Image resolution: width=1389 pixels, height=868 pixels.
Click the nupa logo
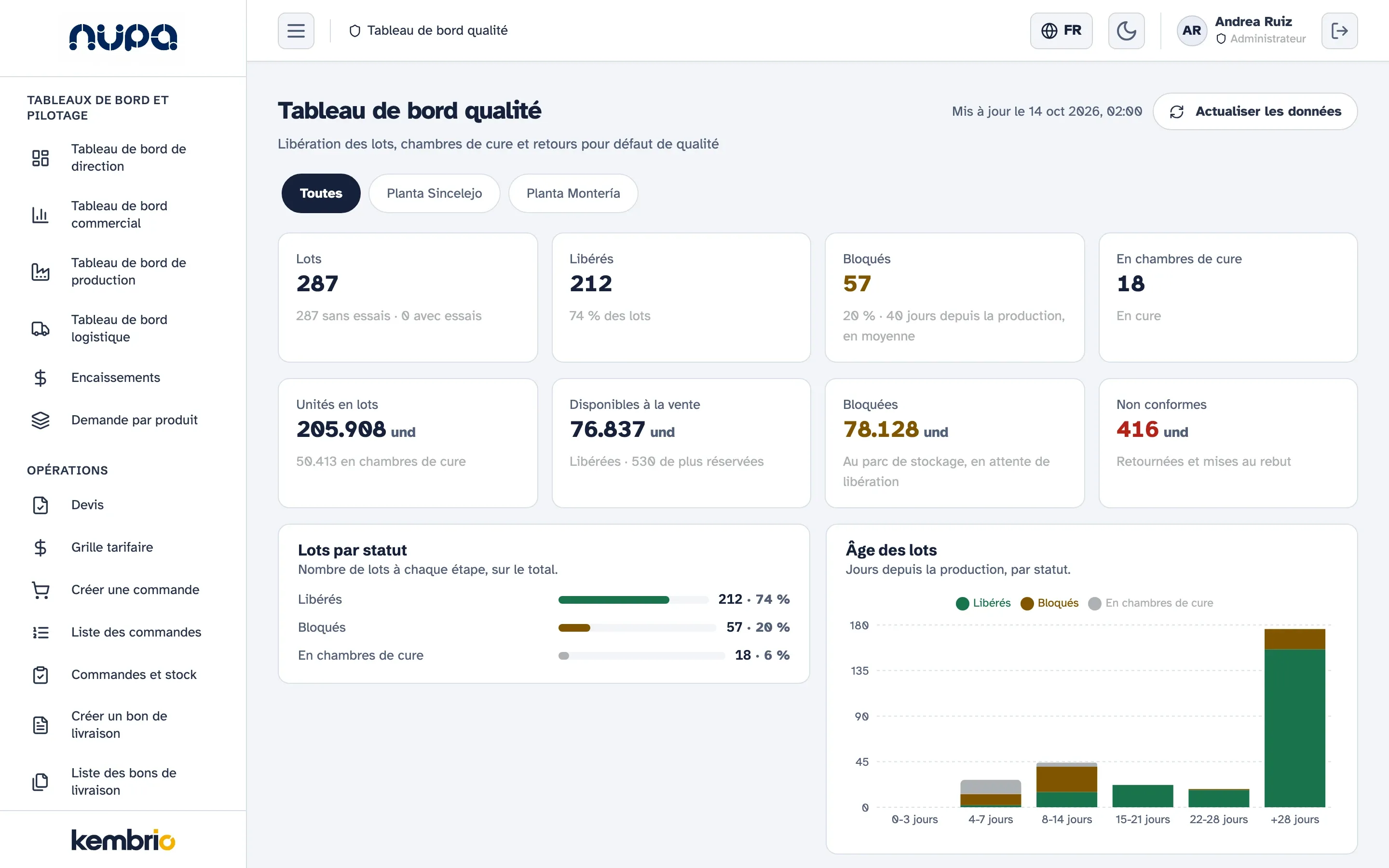pos(123,37)
